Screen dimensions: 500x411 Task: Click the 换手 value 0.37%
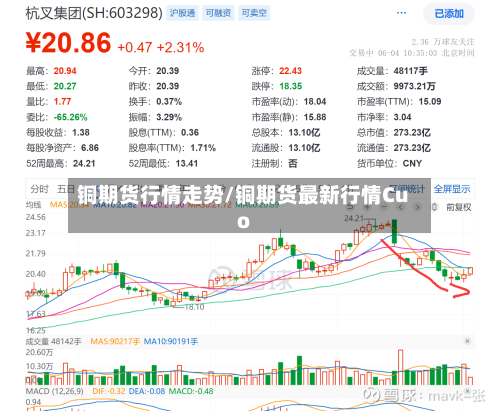pyautogui.click(x=169, y=102)
